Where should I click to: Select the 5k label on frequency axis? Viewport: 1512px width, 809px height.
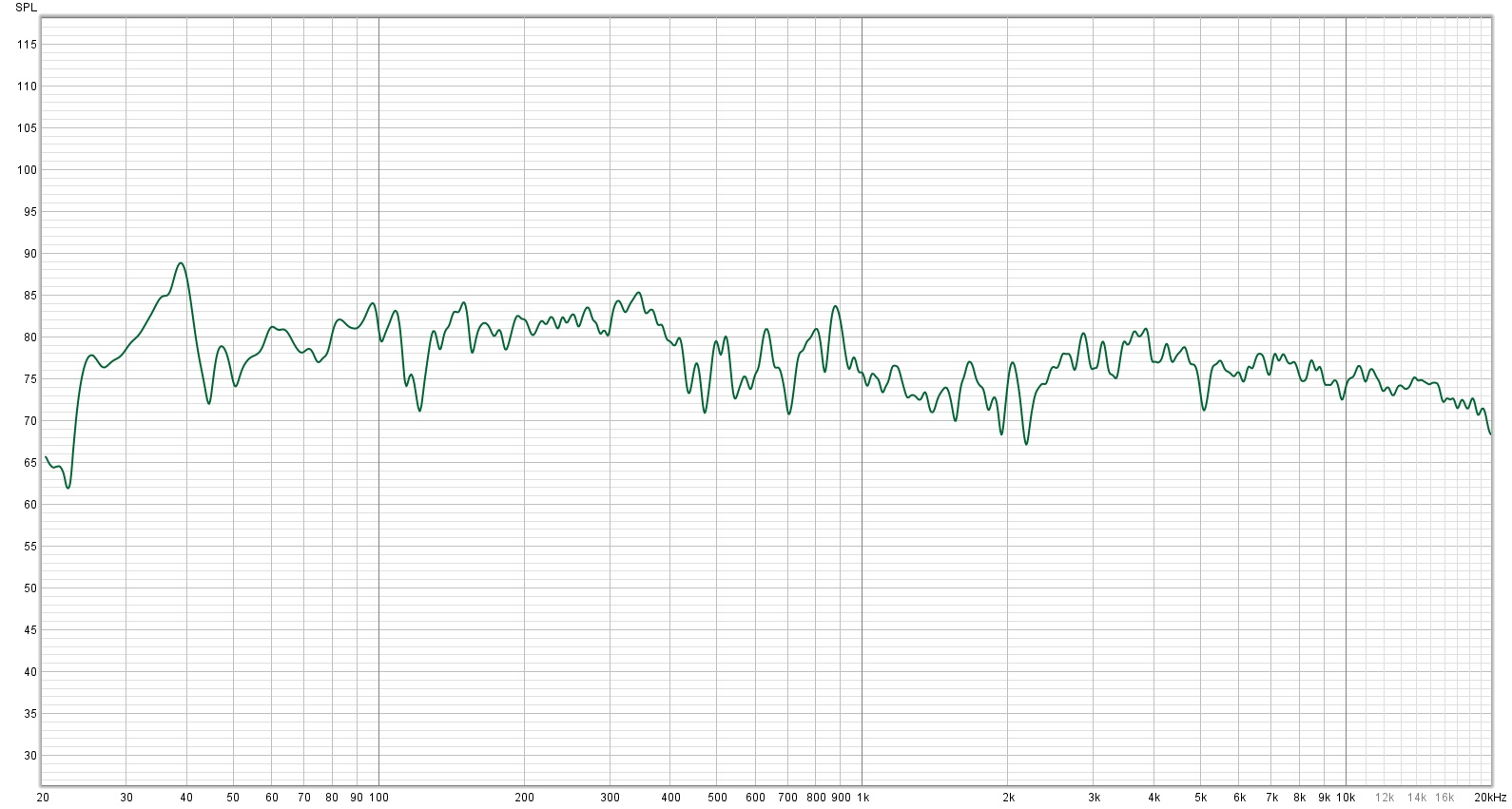click(x=1200, y=798)
